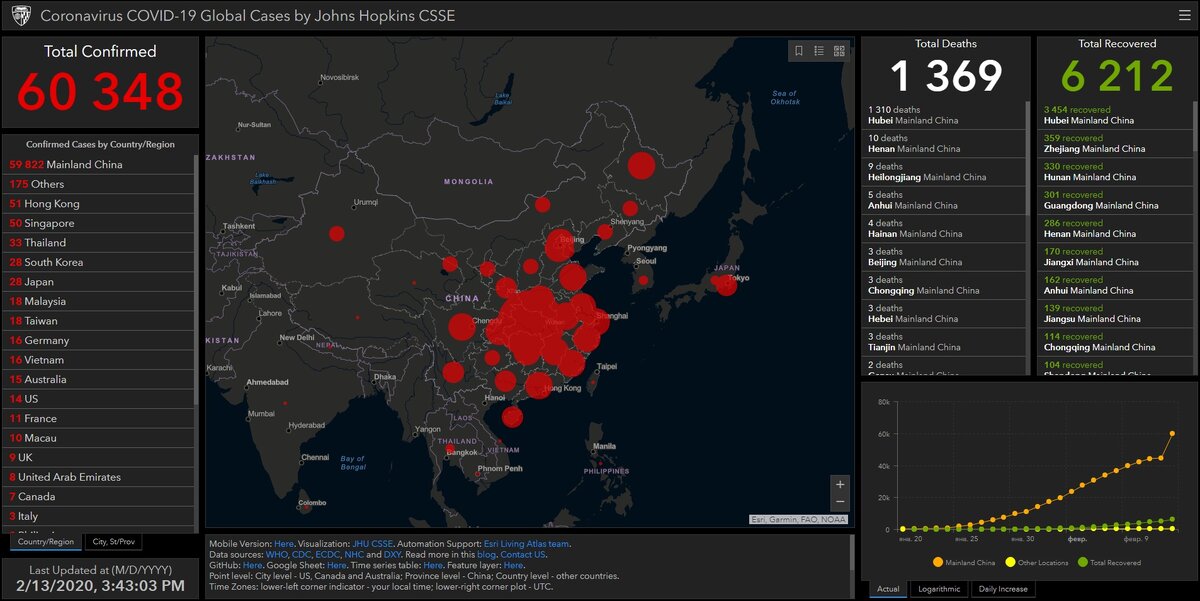Open the blog link
Viewport: 1200px width, 601px height.
click(486, 554)
